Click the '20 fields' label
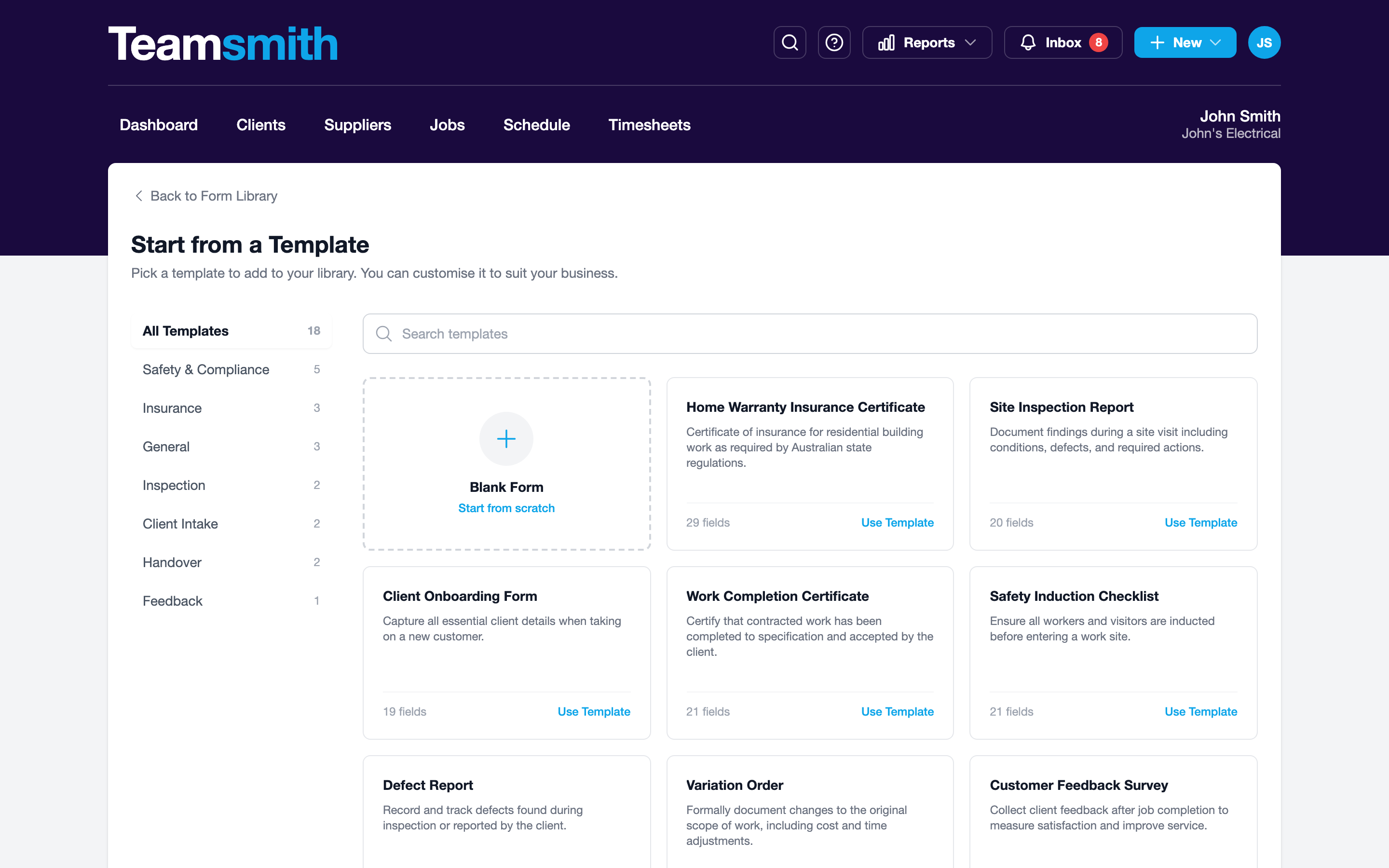The image size is (1389, 868). tap(1011, 522)
